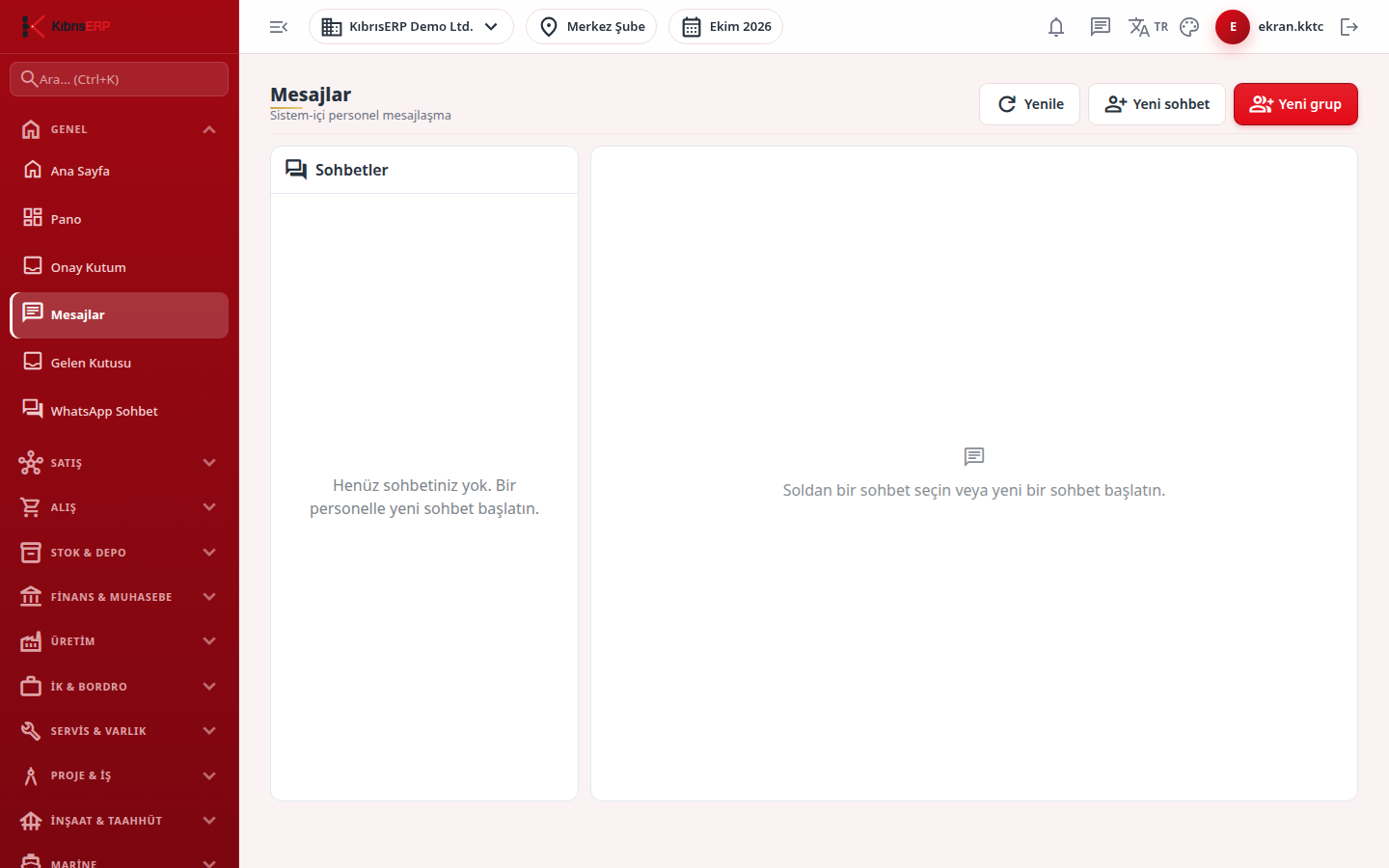Start a Yeni sohbet
Image resolution: width=1389 pixels, height=868 pixels.
click(x=1157, y=104)
